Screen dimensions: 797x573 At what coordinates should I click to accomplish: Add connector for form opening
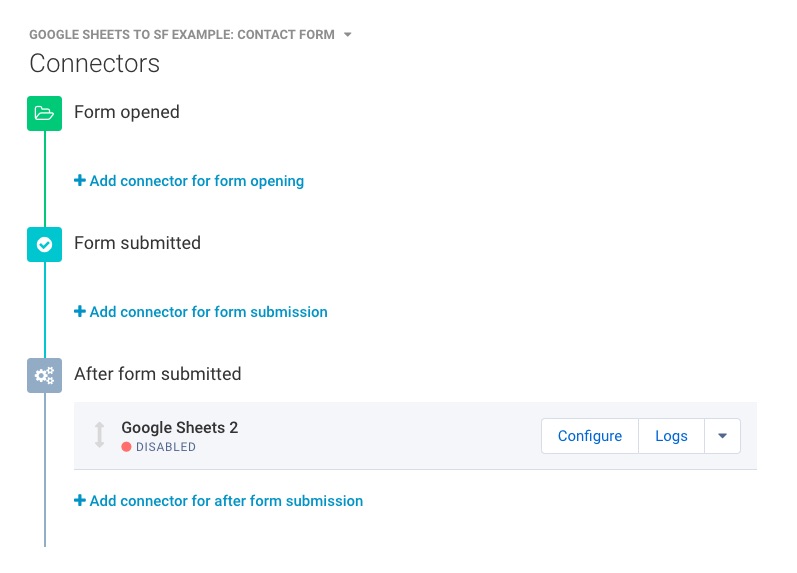pos(189,181)
